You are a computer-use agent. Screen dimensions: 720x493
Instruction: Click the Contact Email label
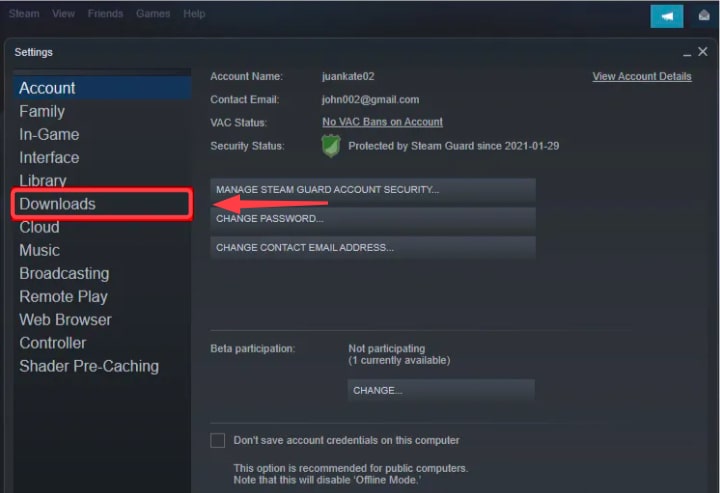[x=245, y=100]
